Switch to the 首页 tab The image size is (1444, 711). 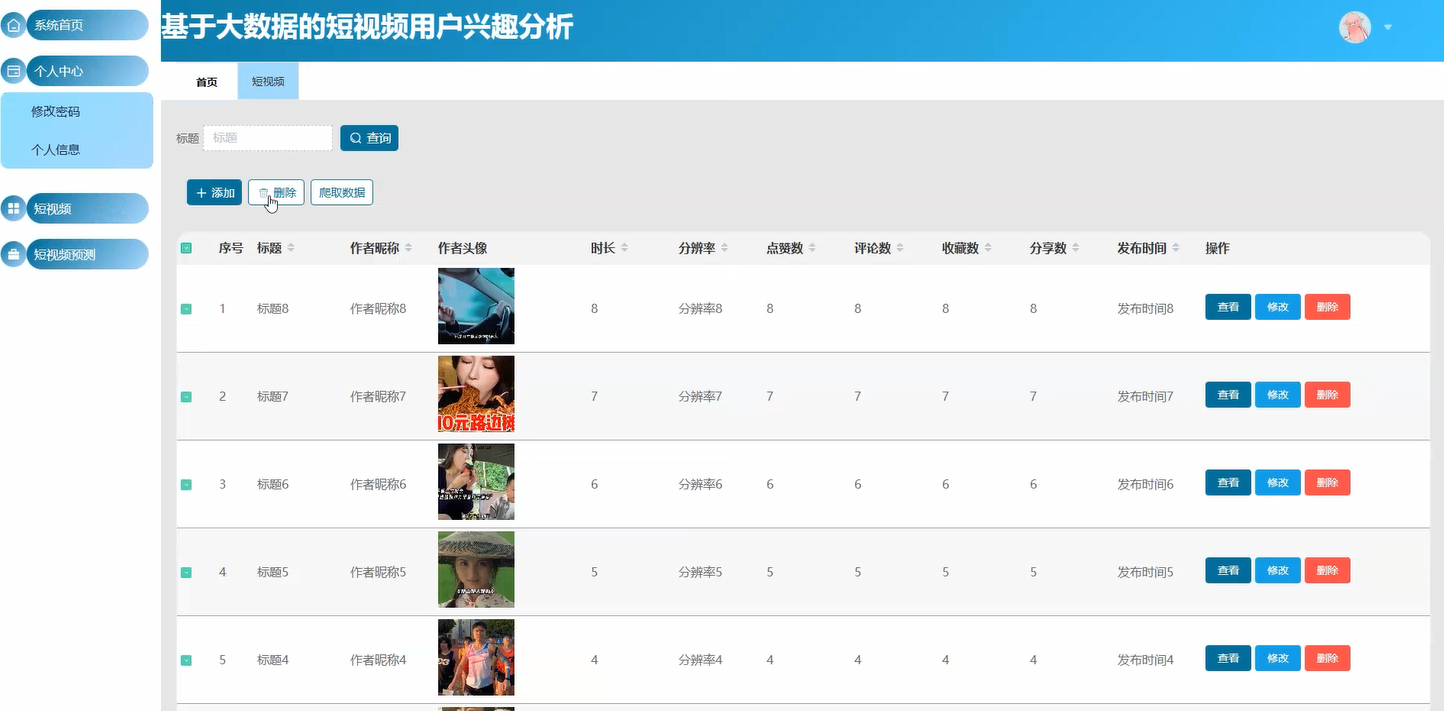[207, 82]
